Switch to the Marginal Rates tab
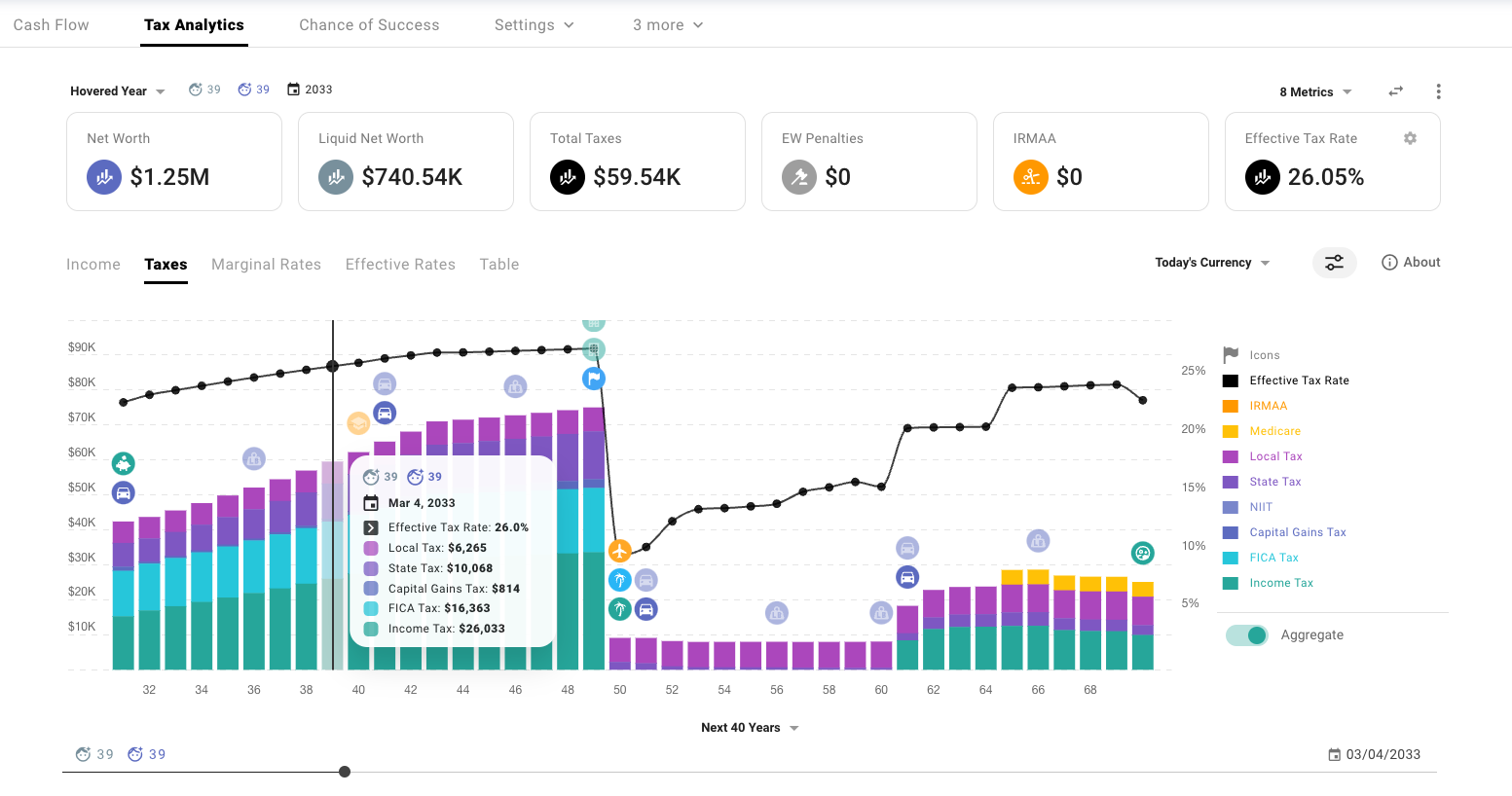The height and width of the screenshot is (796, 1512). [266, 264]
